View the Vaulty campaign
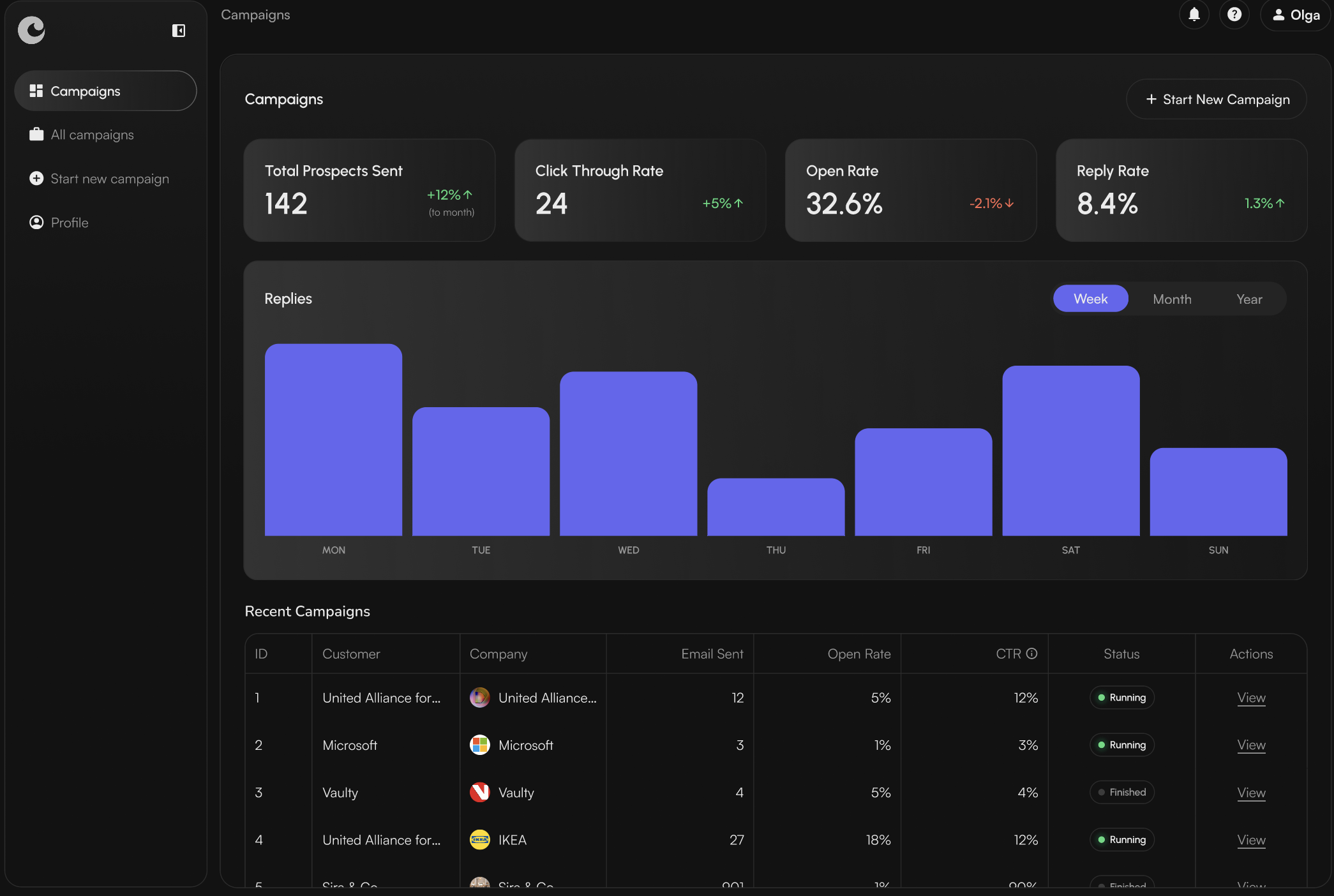The height and width of the screenshot is (896, 1334). pyautogui.click(x=1251, y=792)
